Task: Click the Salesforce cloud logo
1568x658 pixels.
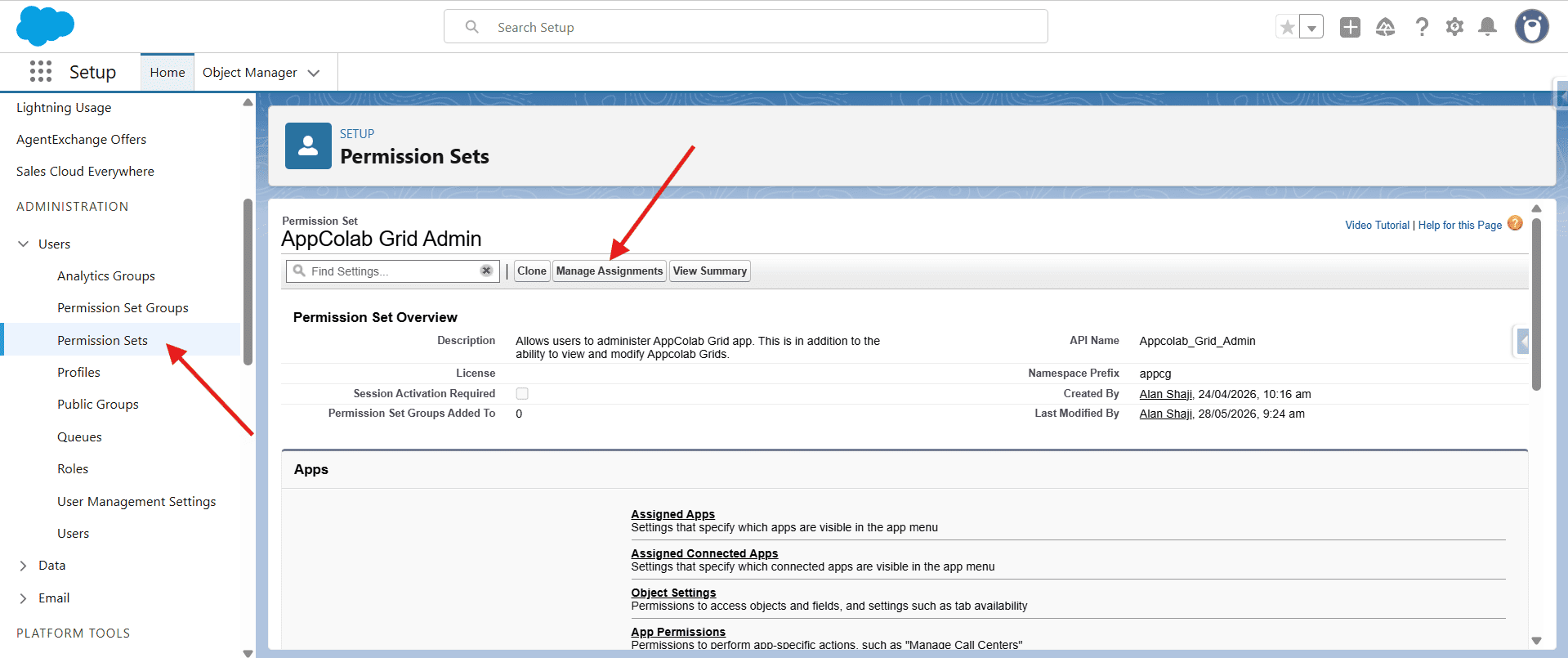Action: click(45, 26)
